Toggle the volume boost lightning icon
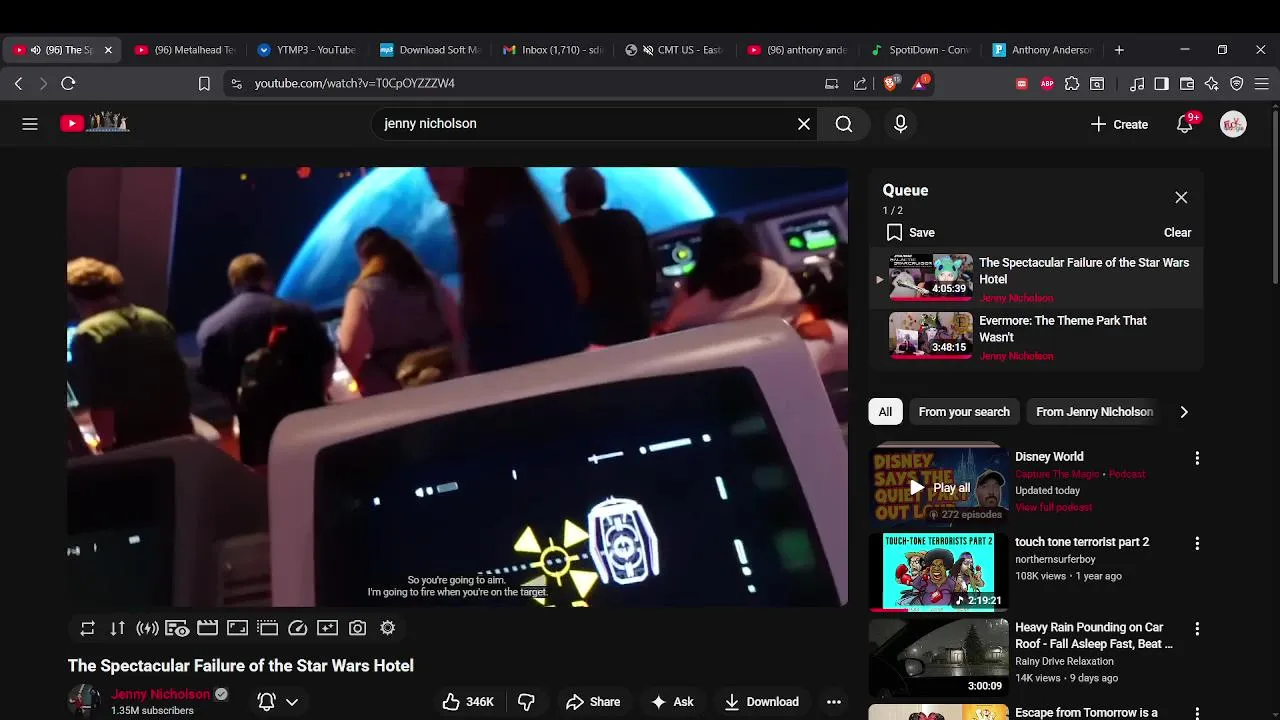This screenshot has width=1280, height=720. click(148, 628)
